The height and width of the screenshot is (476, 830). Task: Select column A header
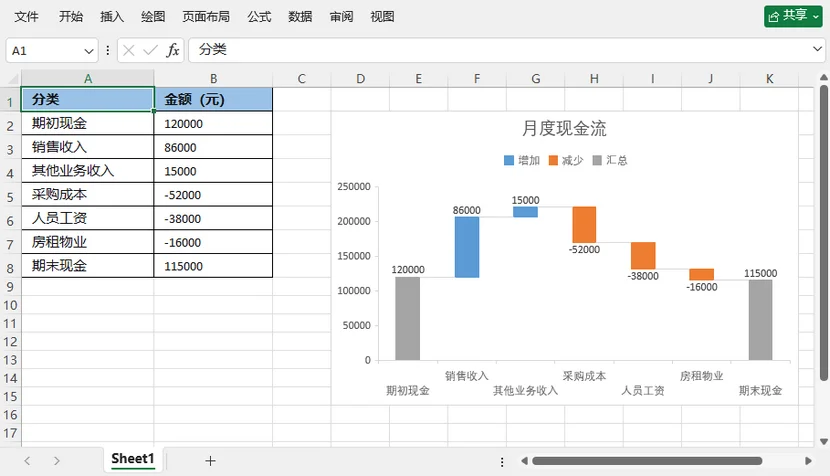(x=88, y=79)
